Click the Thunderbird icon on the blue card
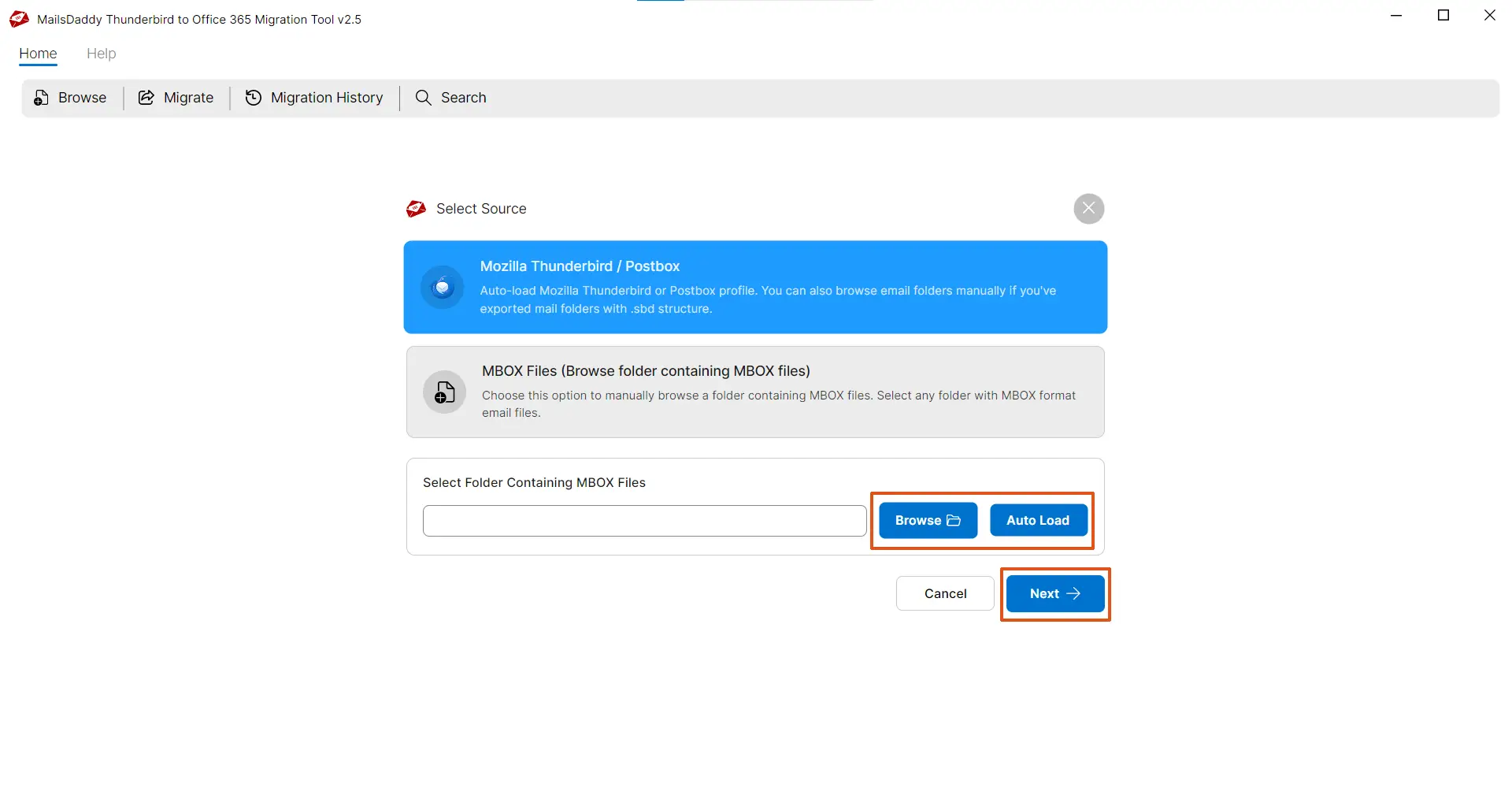 [x=442, y=287]
